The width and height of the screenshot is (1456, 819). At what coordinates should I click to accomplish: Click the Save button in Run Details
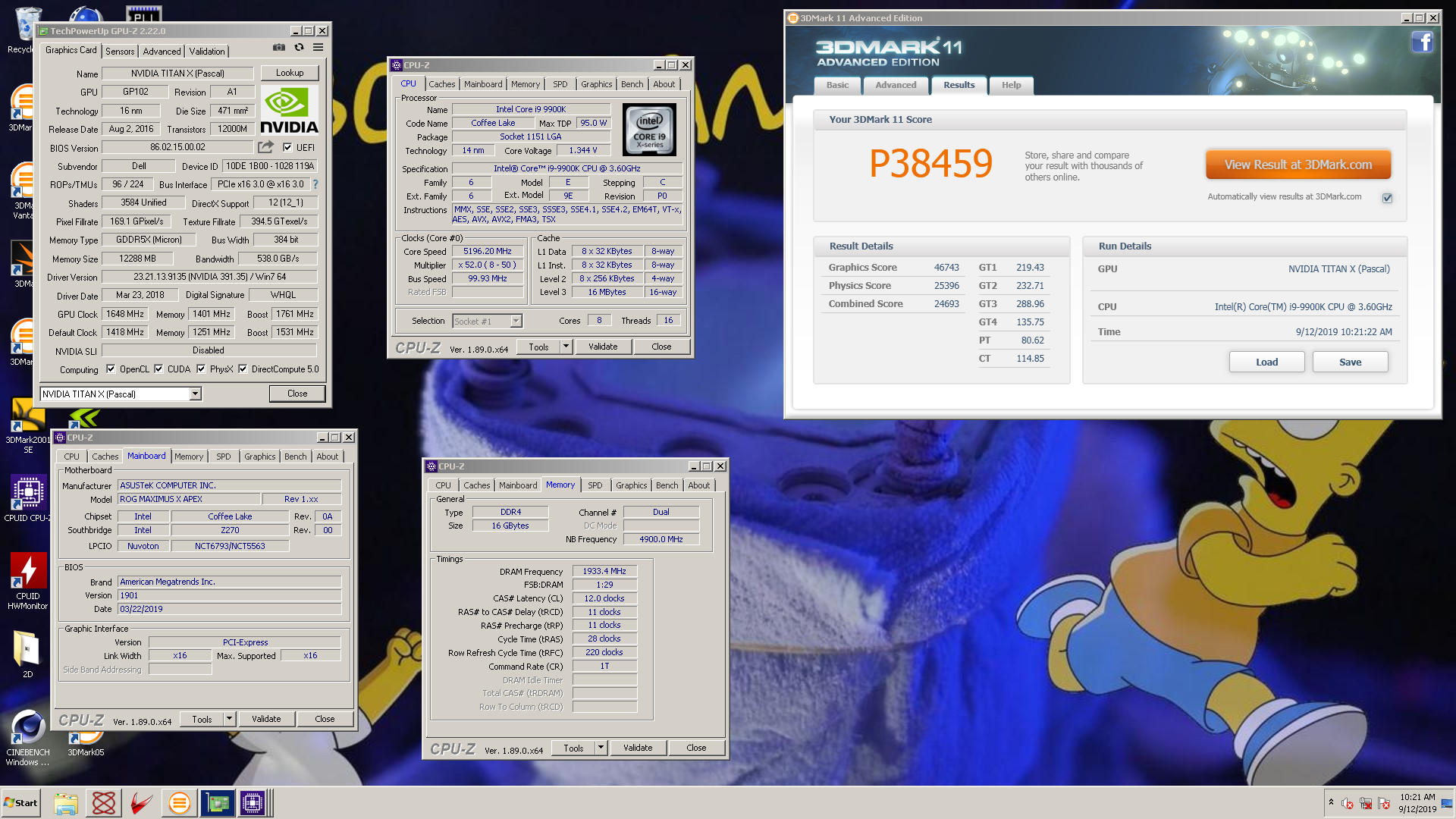[x=1350, y=362]
